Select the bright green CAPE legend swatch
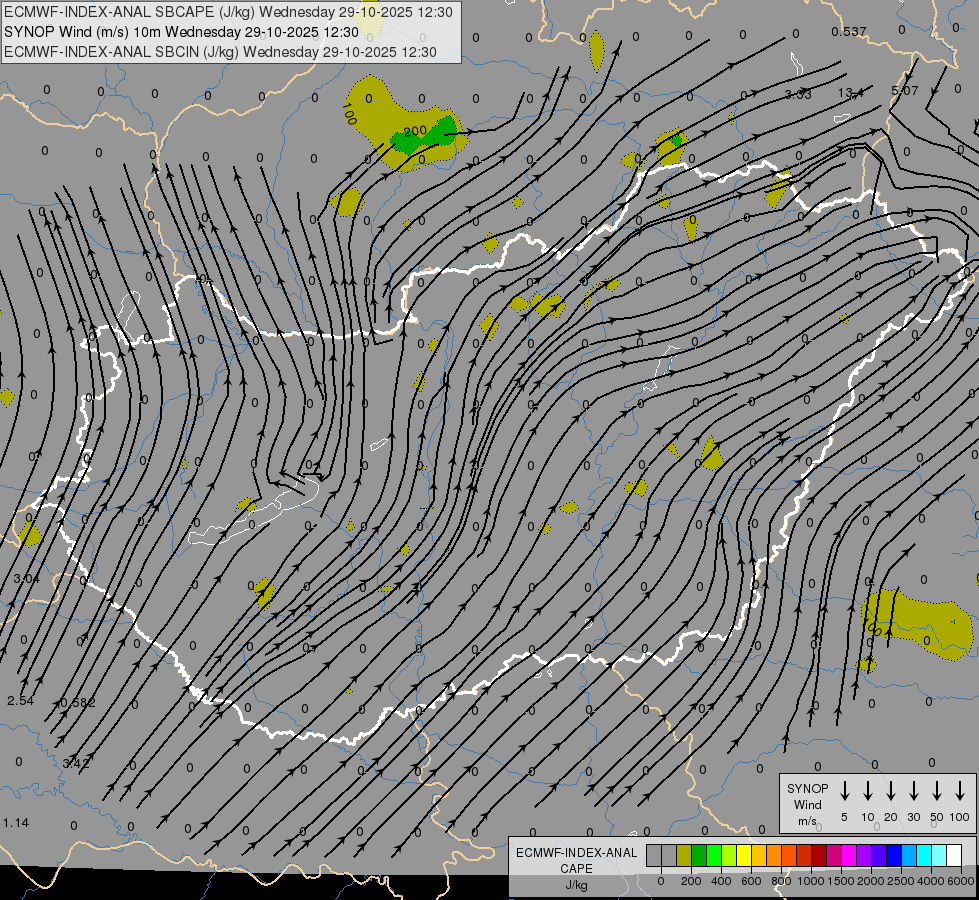The height and width of the screenshot is (900, 979). point(714,855)
